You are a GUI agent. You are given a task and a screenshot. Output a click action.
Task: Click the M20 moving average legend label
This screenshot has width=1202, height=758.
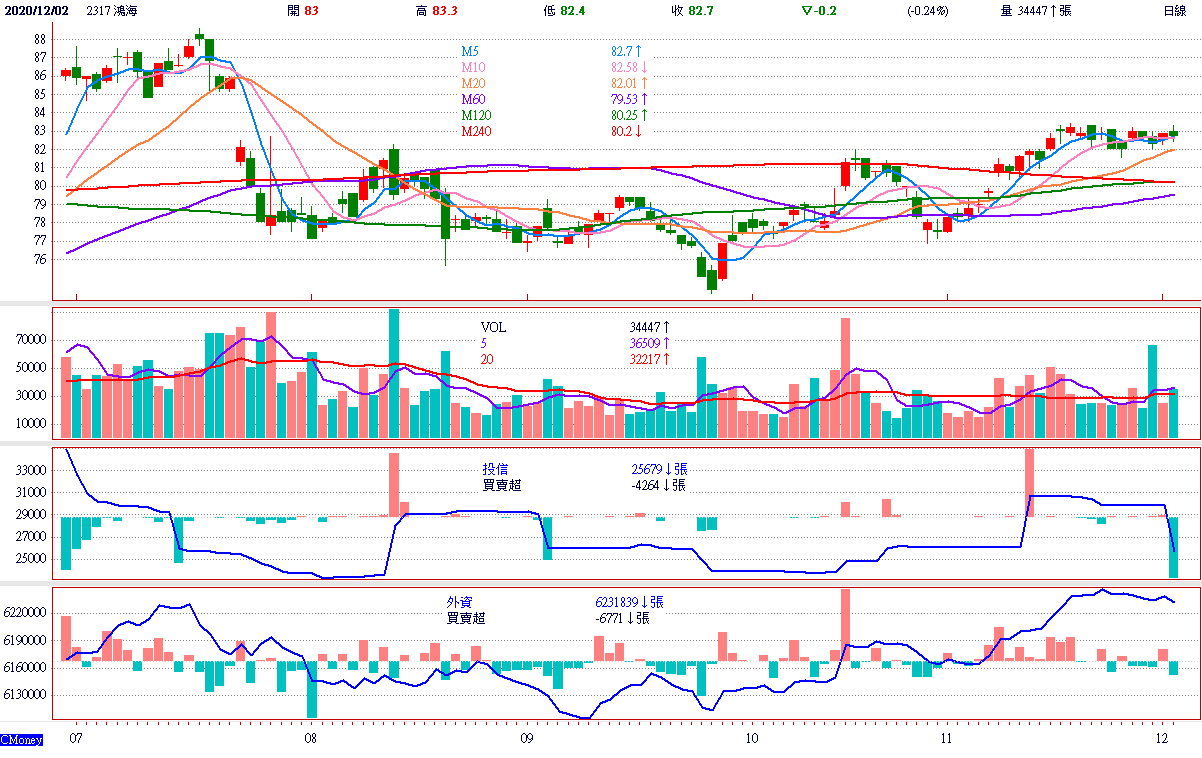pos(473,83)
